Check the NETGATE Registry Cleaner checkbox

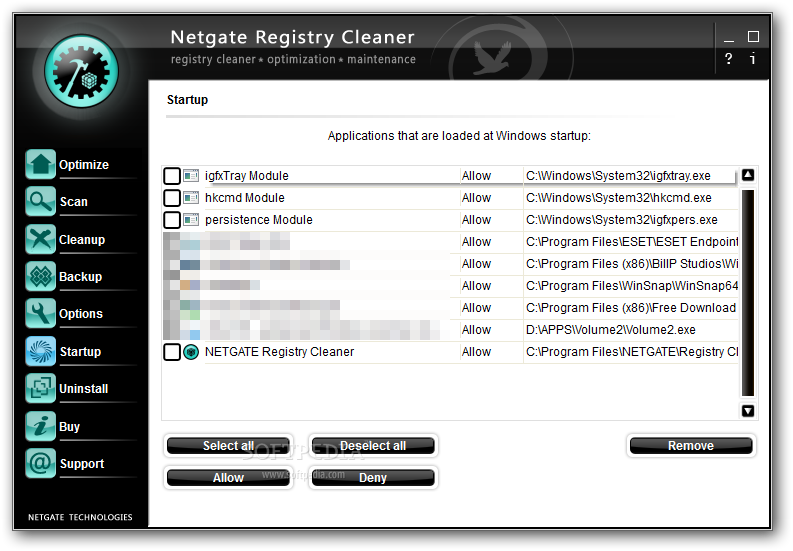172,352
